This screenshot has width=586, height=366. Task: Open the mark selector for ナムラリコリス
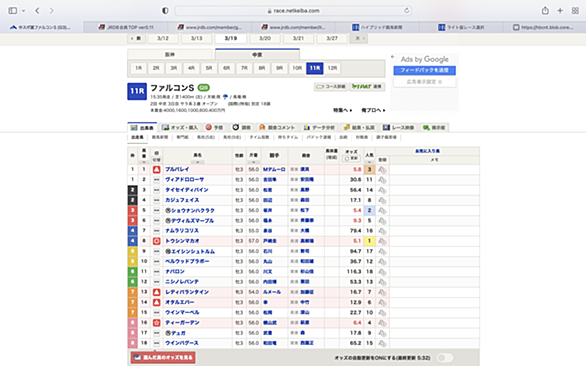pyautogui.click(x=157, y=231)
